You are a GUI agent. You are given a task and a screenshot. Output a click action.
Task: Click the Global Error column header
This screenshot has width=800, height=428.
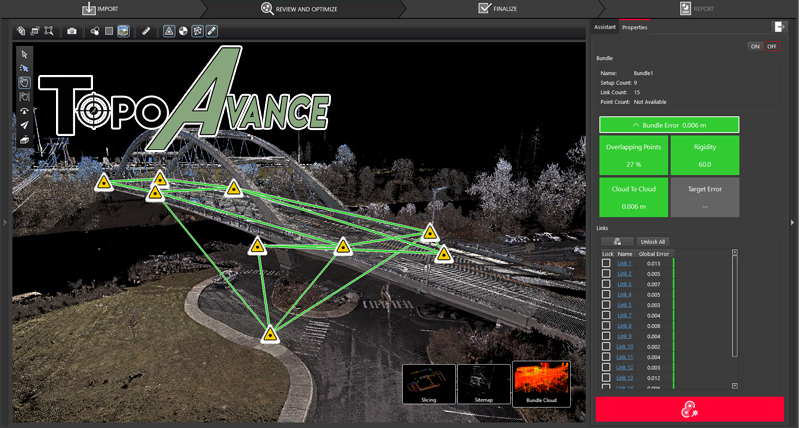pos(654,254)
